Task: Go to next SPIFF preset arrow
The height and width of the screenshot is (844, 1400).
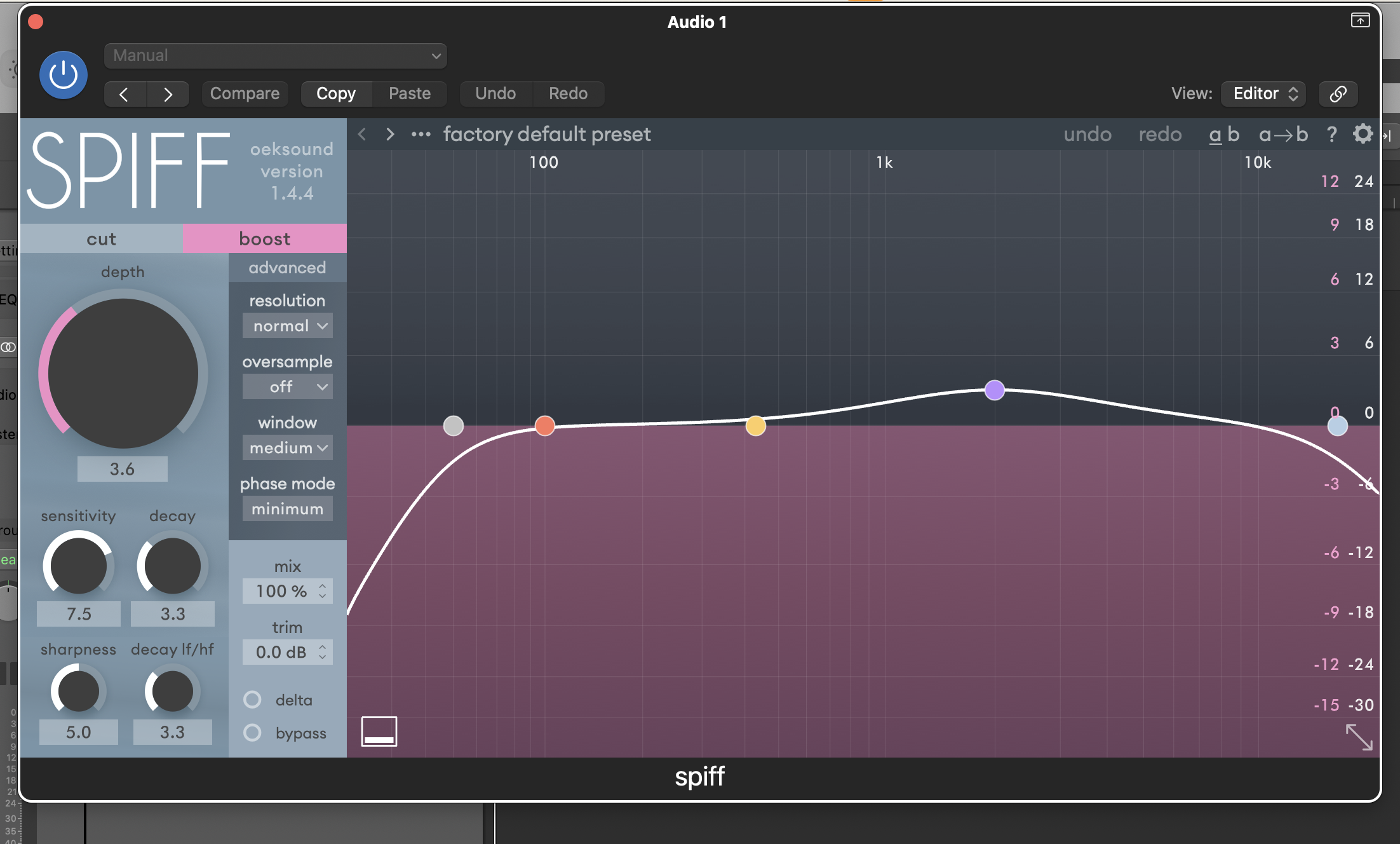Action: point(390,134)
